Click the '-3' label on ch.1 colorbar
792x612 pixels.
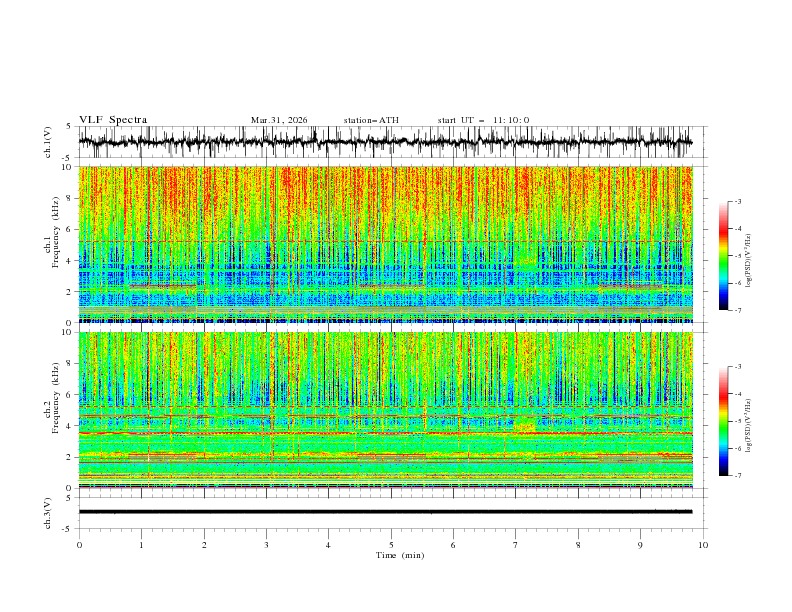[737, 201]
